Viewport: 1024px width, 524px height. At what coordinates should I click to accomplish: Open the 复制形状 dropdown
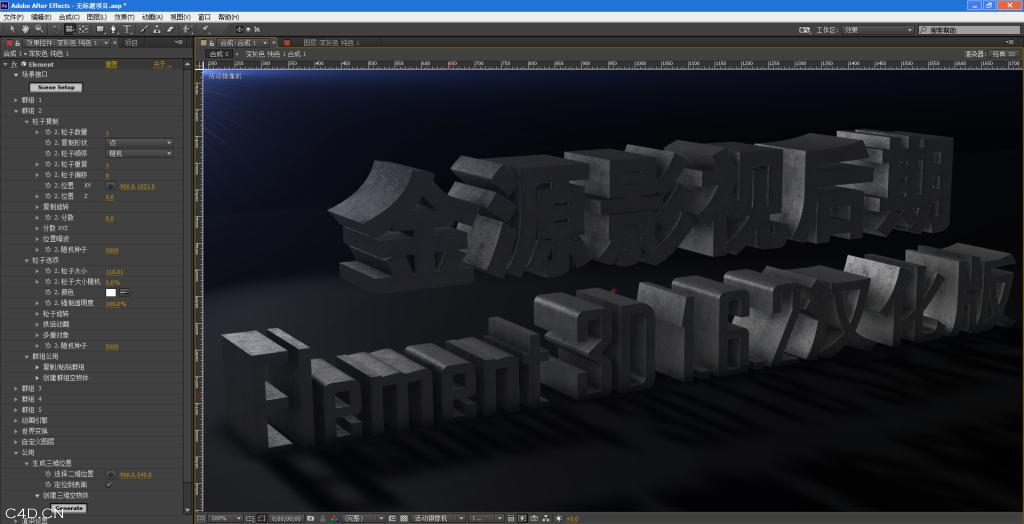tap(139, 142)
